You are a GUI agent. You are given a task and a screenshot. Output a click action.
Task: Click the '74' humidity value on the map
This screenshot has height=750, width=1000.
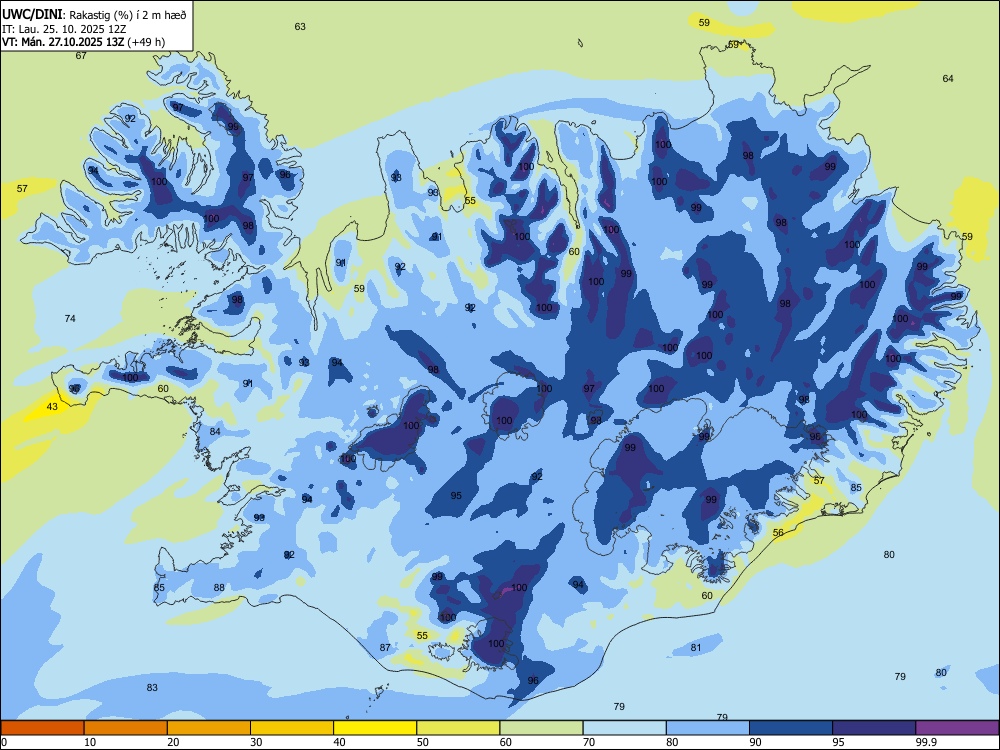point(70,318)
